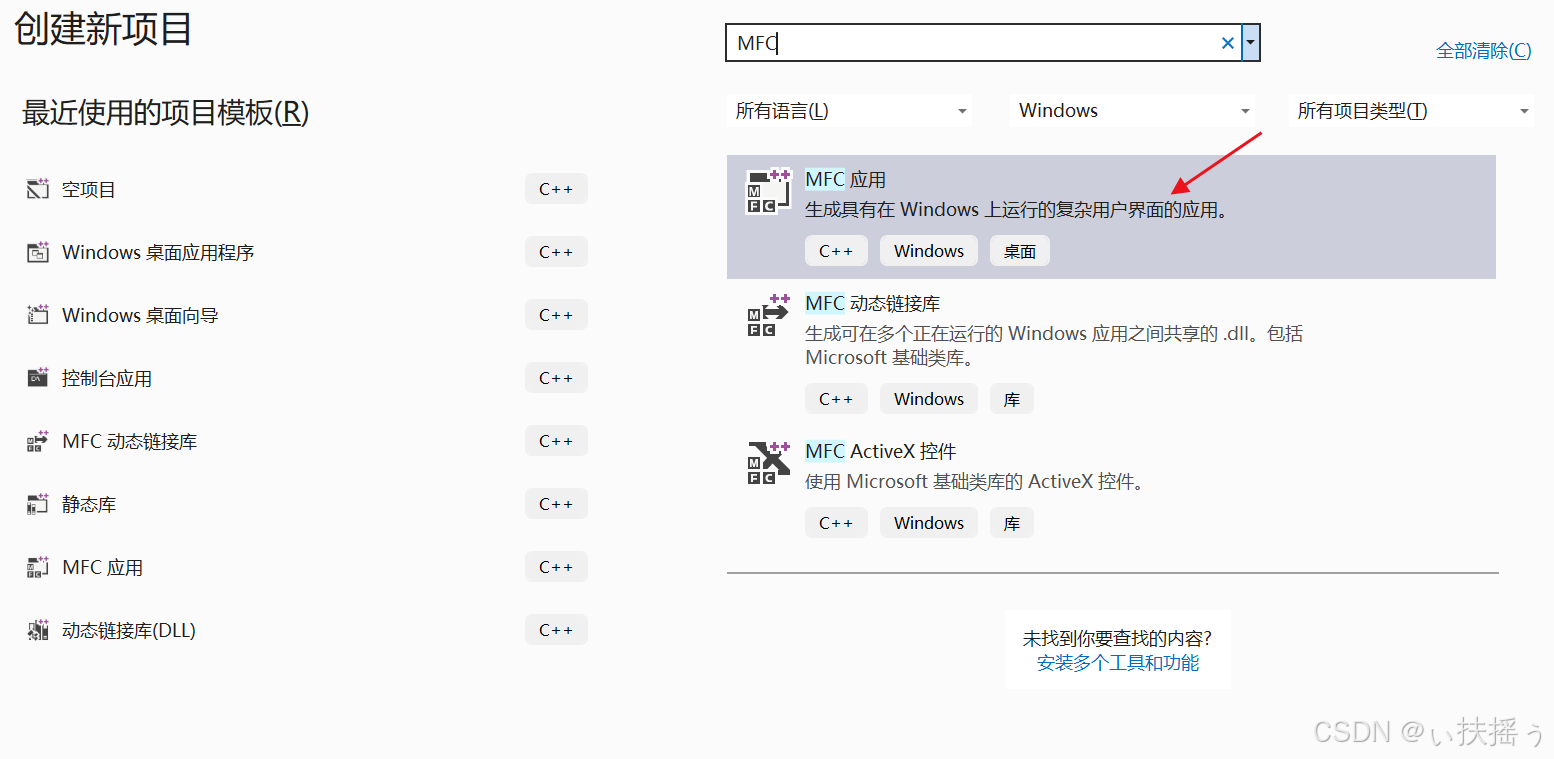
Task: Click C++ tag under MFC 动态链接库 result
Action: tap(836, 399)
